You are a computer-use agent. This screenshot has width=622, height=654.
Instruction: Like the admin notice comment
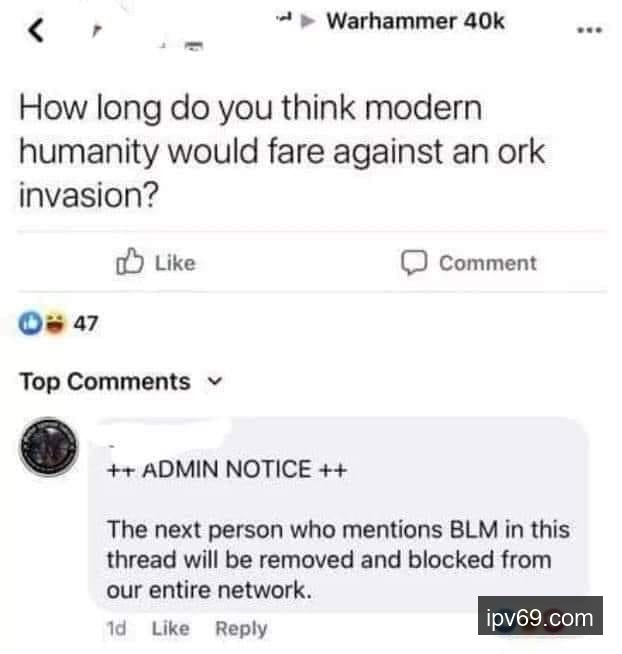[170, 628]
